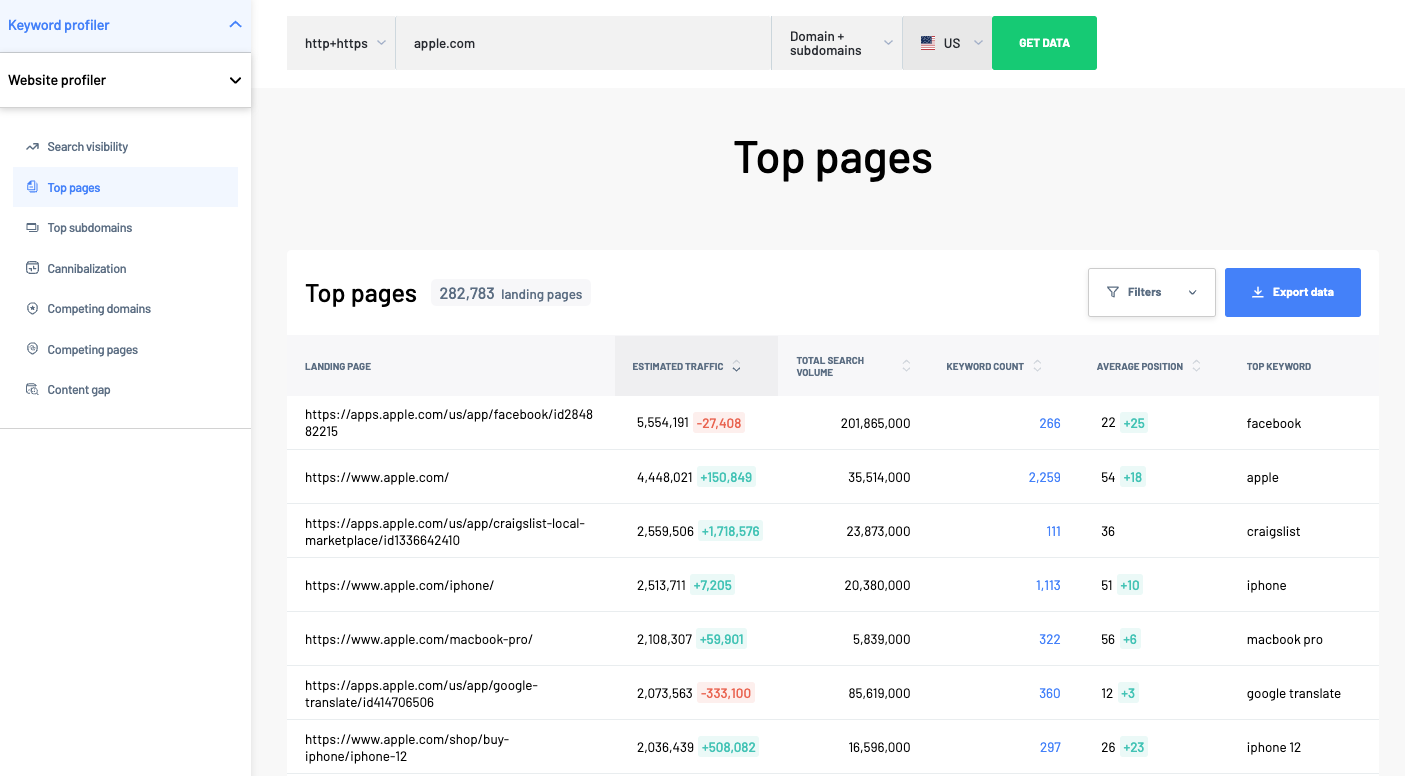This screenshot has width=1405, height=776.
Task: Open the Search visibility report icon
Action: point(33,146)
